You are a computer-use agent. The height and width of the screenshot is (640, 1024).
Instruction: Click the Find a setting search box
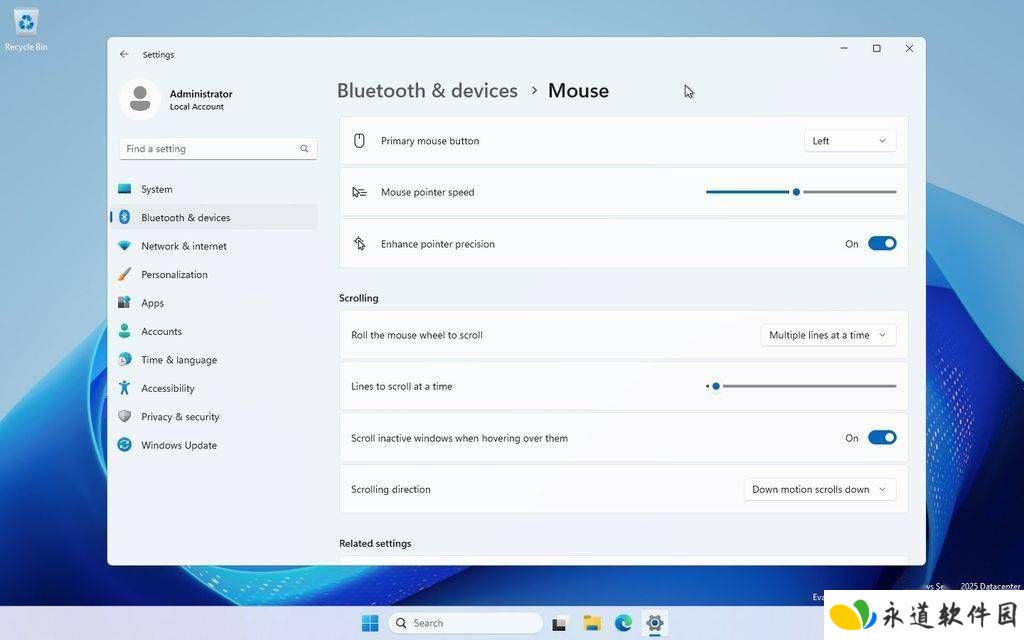pyautogui.click(x=218, y=149)
